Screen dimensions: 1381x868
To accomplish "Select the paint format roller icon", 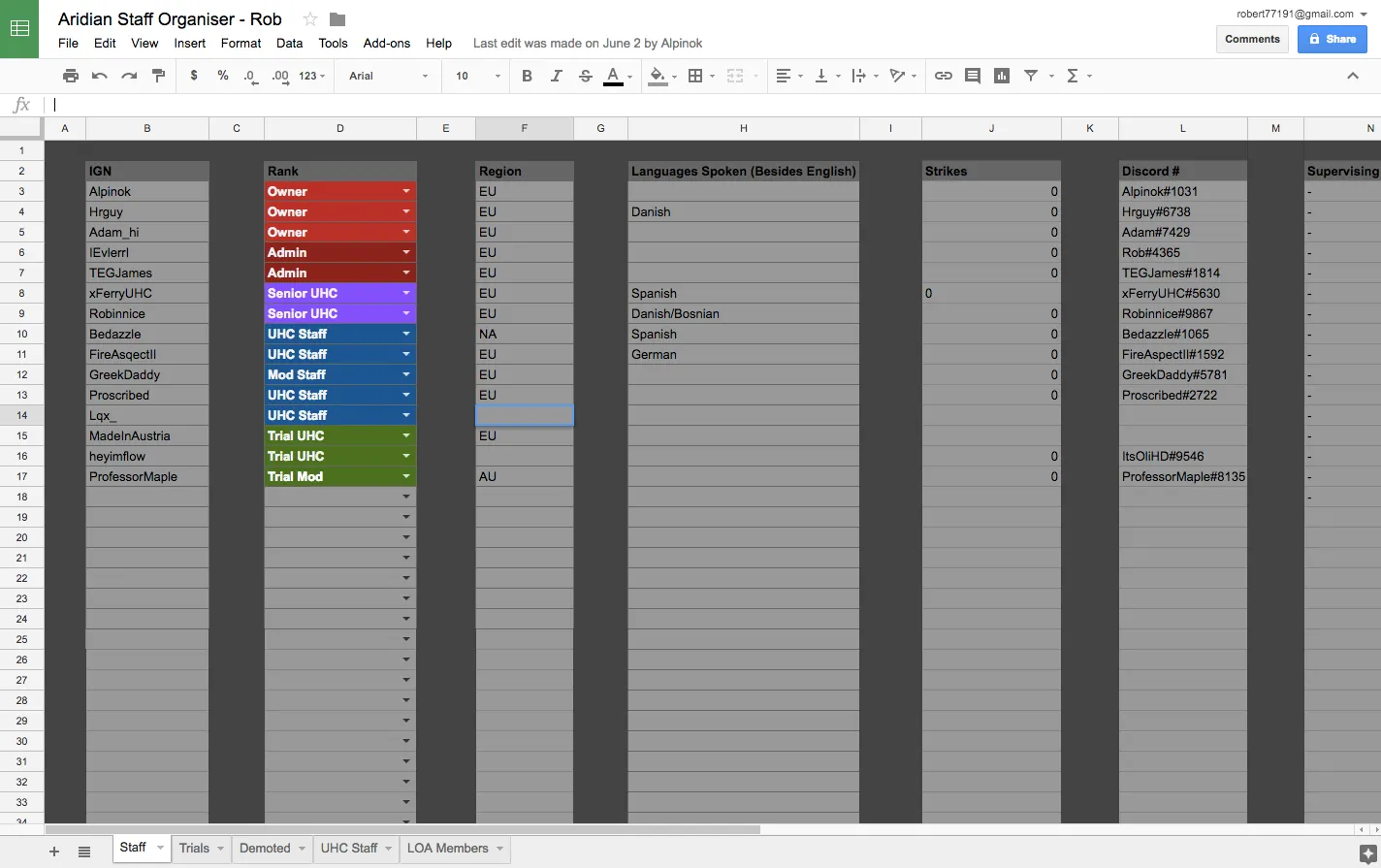I will (159, 76).
